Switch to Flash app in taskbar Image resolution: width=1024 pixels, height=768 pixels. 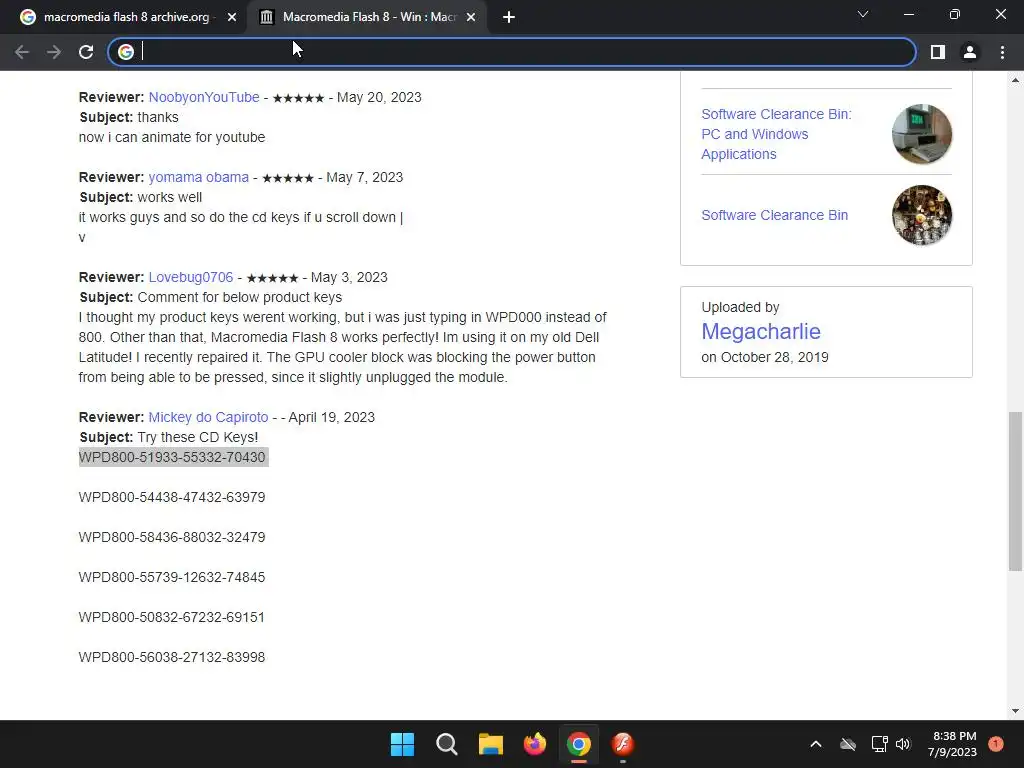[x=623, y=744]
